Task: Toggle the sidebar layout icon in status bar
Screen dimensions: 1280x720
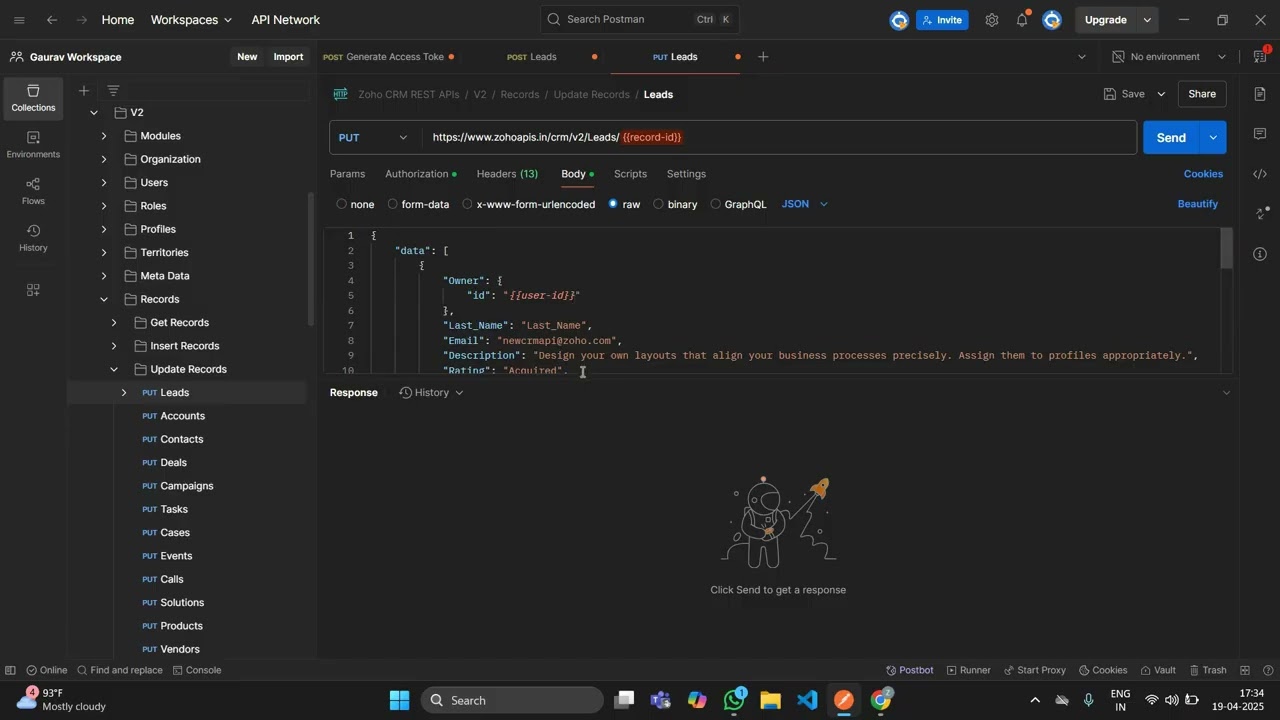Action: pos(10,670)
